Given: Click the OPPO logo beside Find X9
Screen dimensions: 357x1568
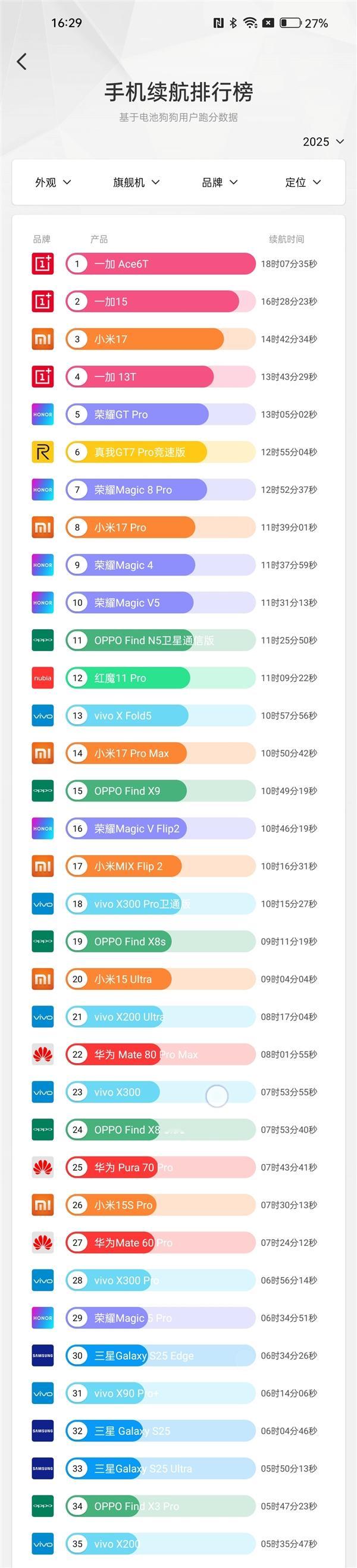Looking at the screenshot, I should tap(43, 791).
